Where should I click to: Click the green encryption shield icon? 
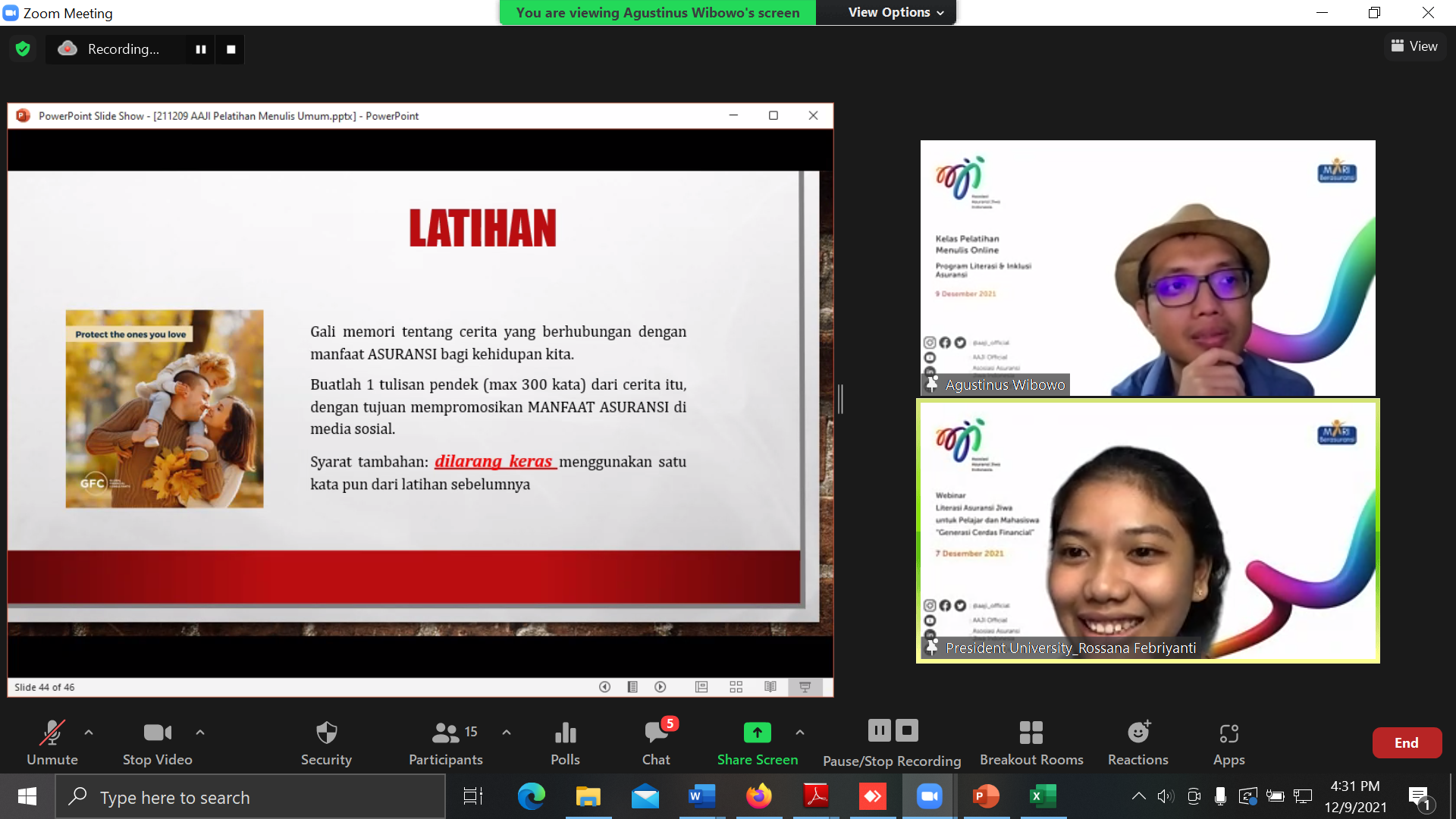coord(23,49)
